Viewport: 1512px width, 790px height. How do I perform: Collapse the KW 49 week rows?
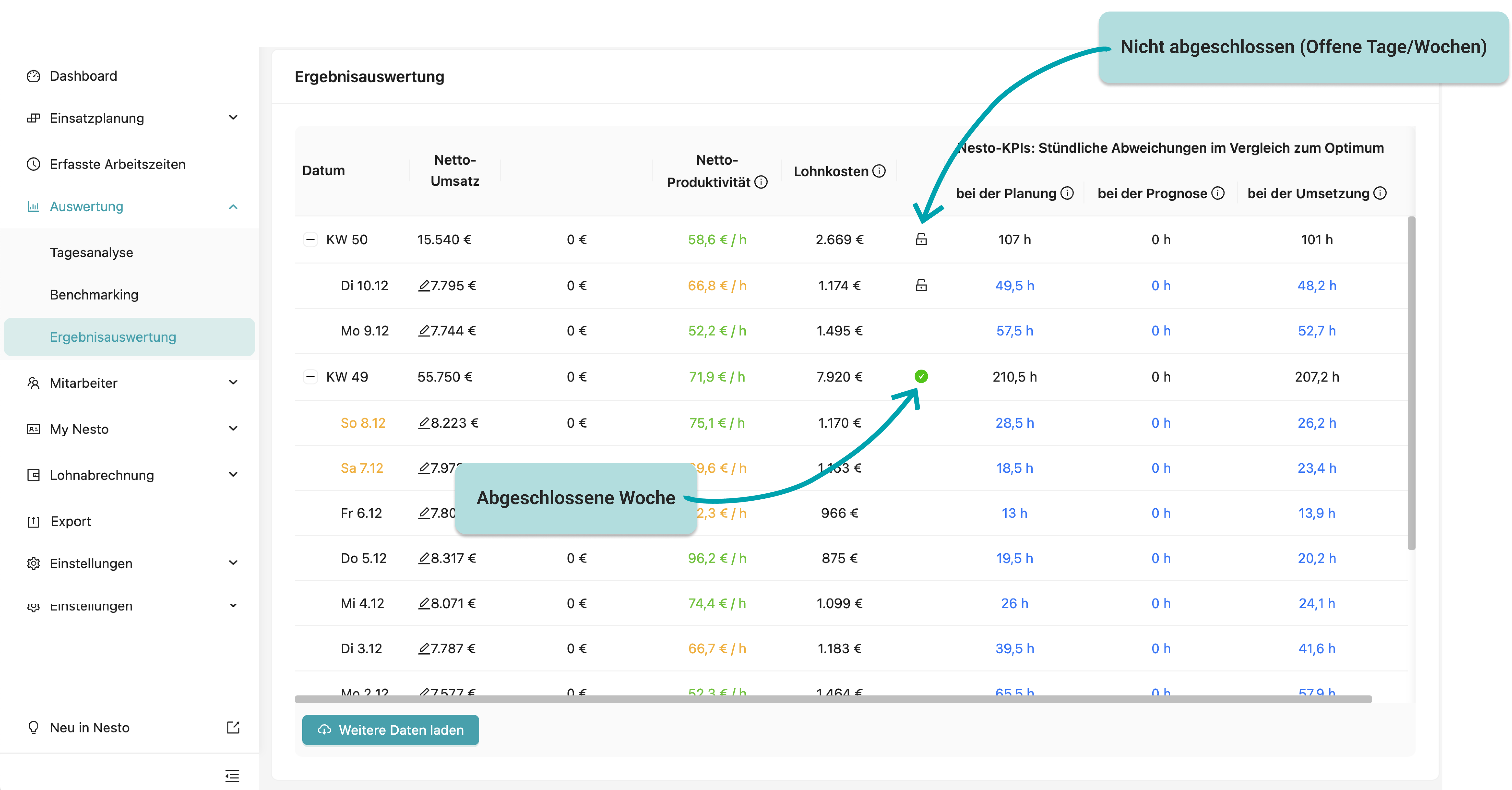click(x=310, y=377)
